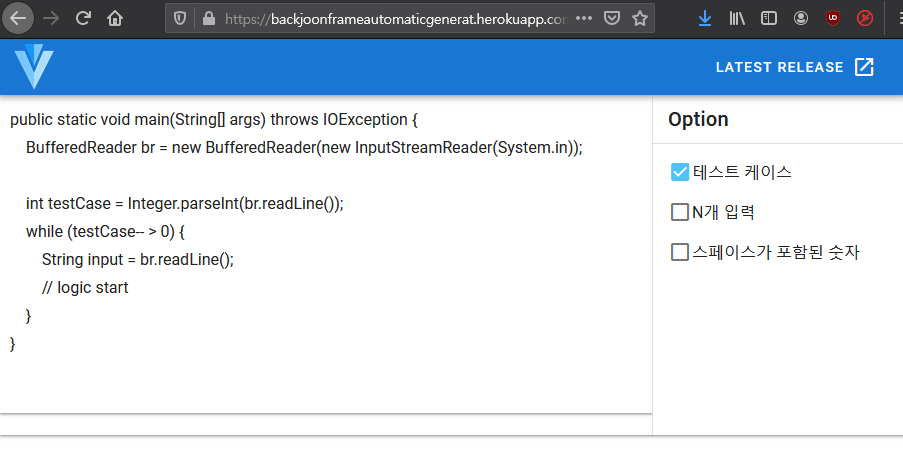Open page actions three-dot menu
This screenshot has width=903, height=451.
point(584,18)
